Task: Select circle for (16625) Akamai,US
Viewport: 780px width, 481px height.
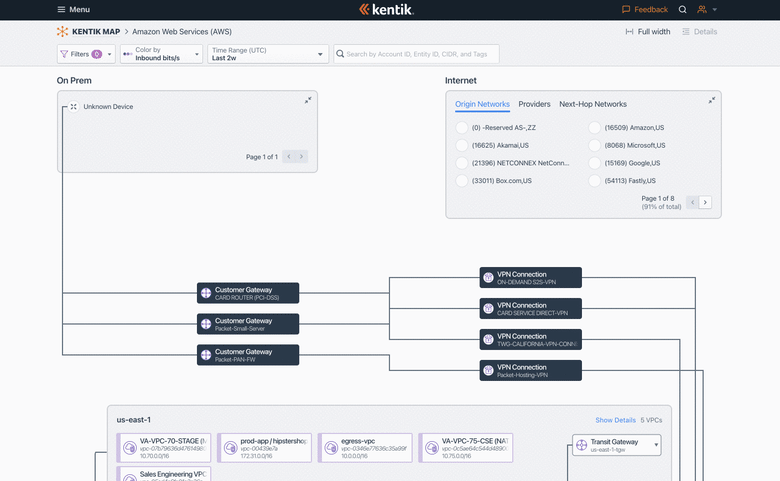Action: coord(462,145)
